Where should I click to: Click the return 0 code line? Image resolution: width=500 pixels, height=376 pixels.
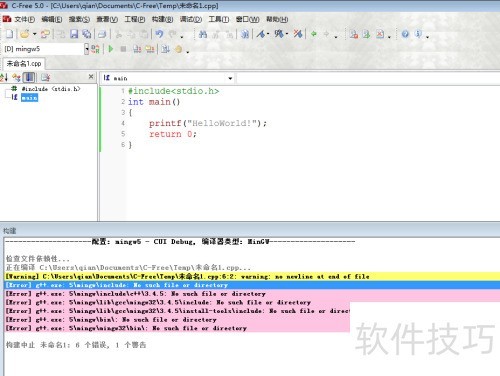(173, 134)
